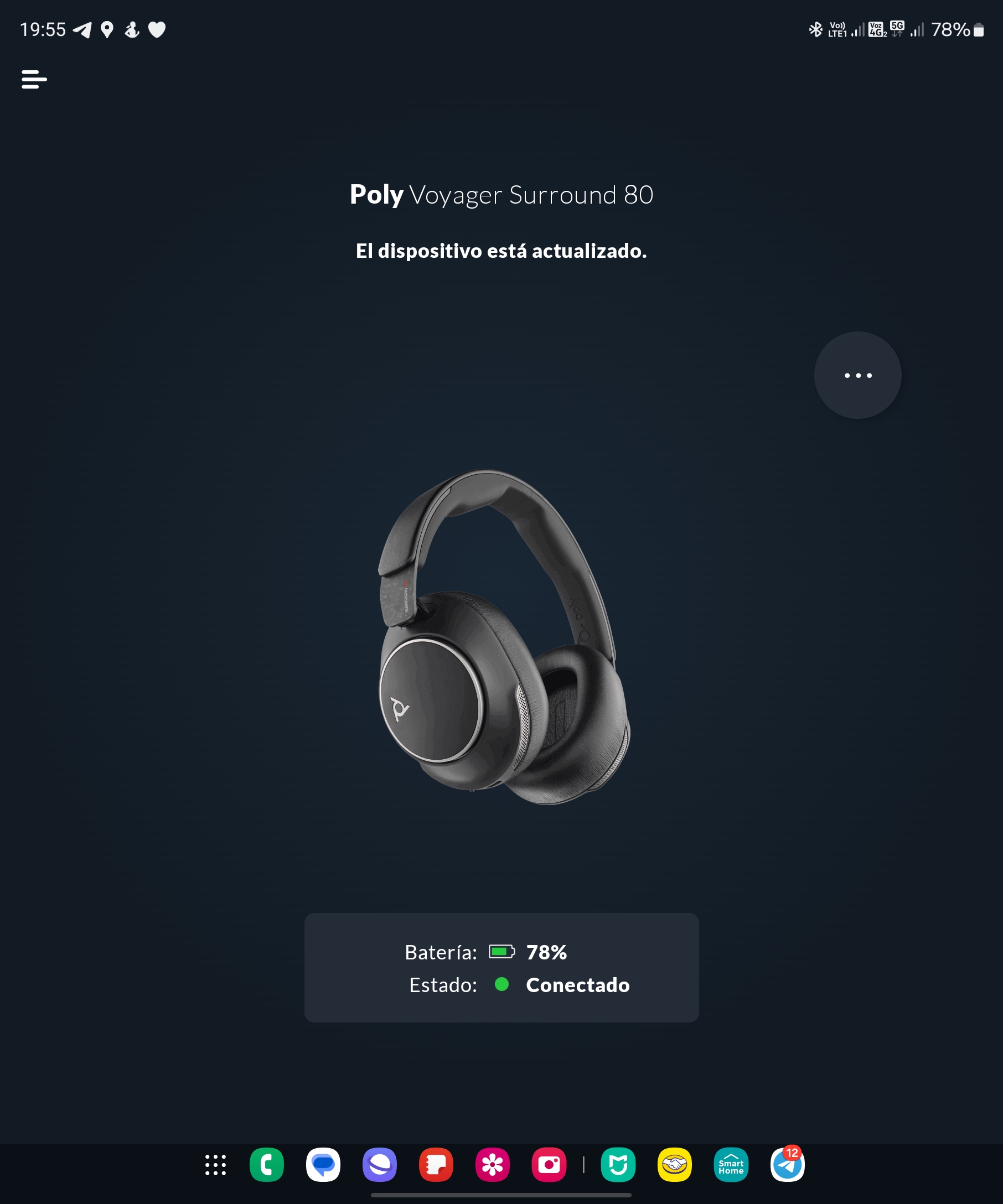1003x1204 pixels.
Task: Launch Samsung Internet browser icon
Action: 380,1165
